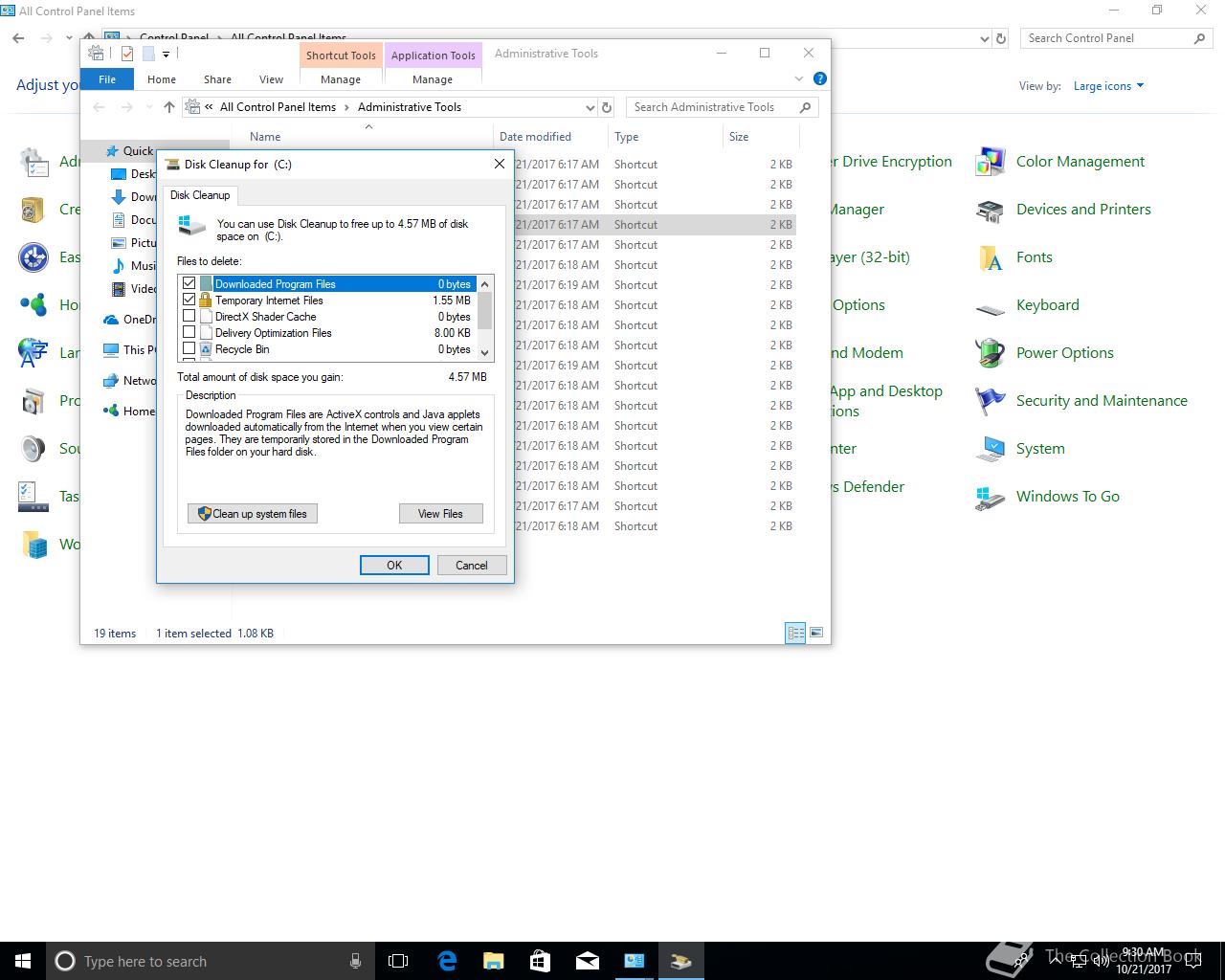1225x980 pixels.
Task: Go back in Control Panel window
Action: tap(18, 38)
